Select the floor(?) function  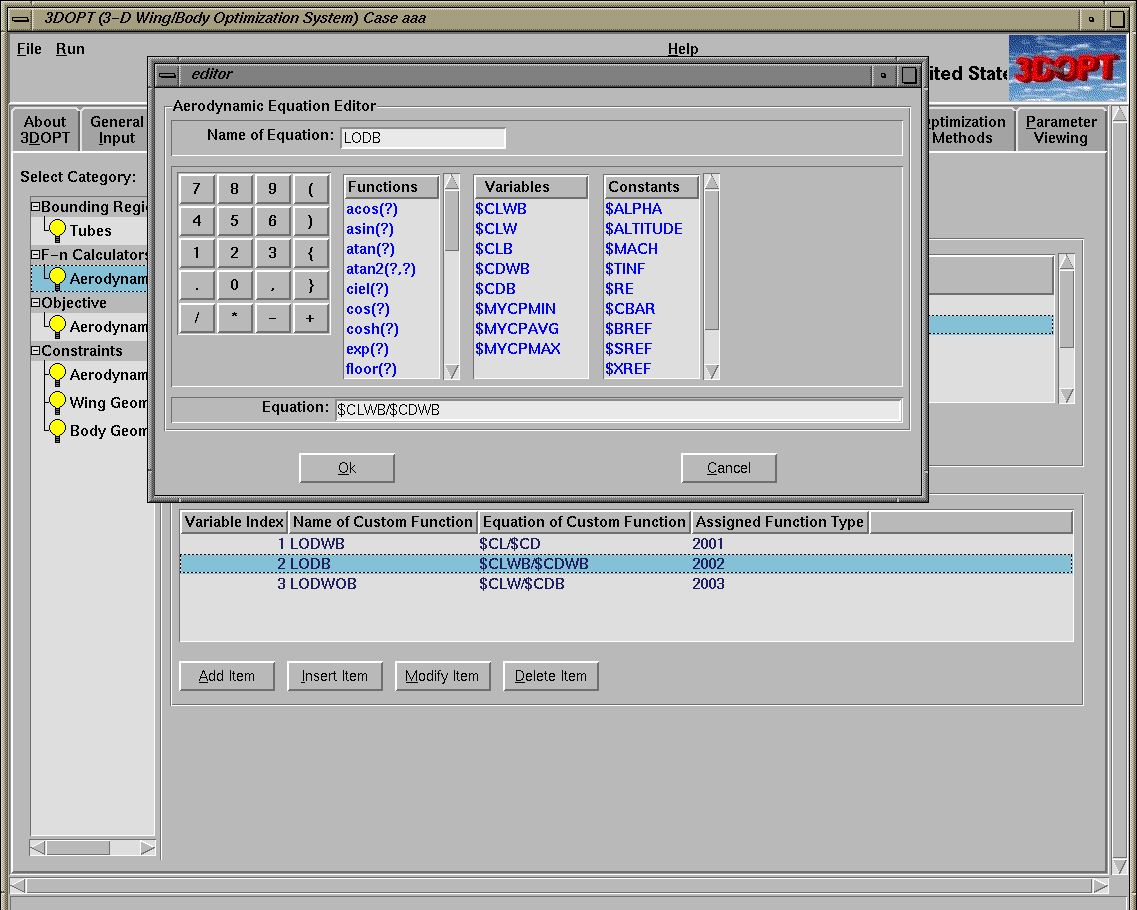click(x=371, y=369)
